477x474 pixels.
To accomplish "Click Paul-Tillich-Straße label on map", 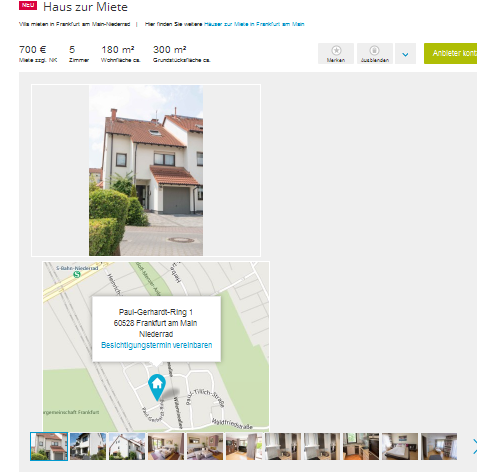I will [205, 397].
